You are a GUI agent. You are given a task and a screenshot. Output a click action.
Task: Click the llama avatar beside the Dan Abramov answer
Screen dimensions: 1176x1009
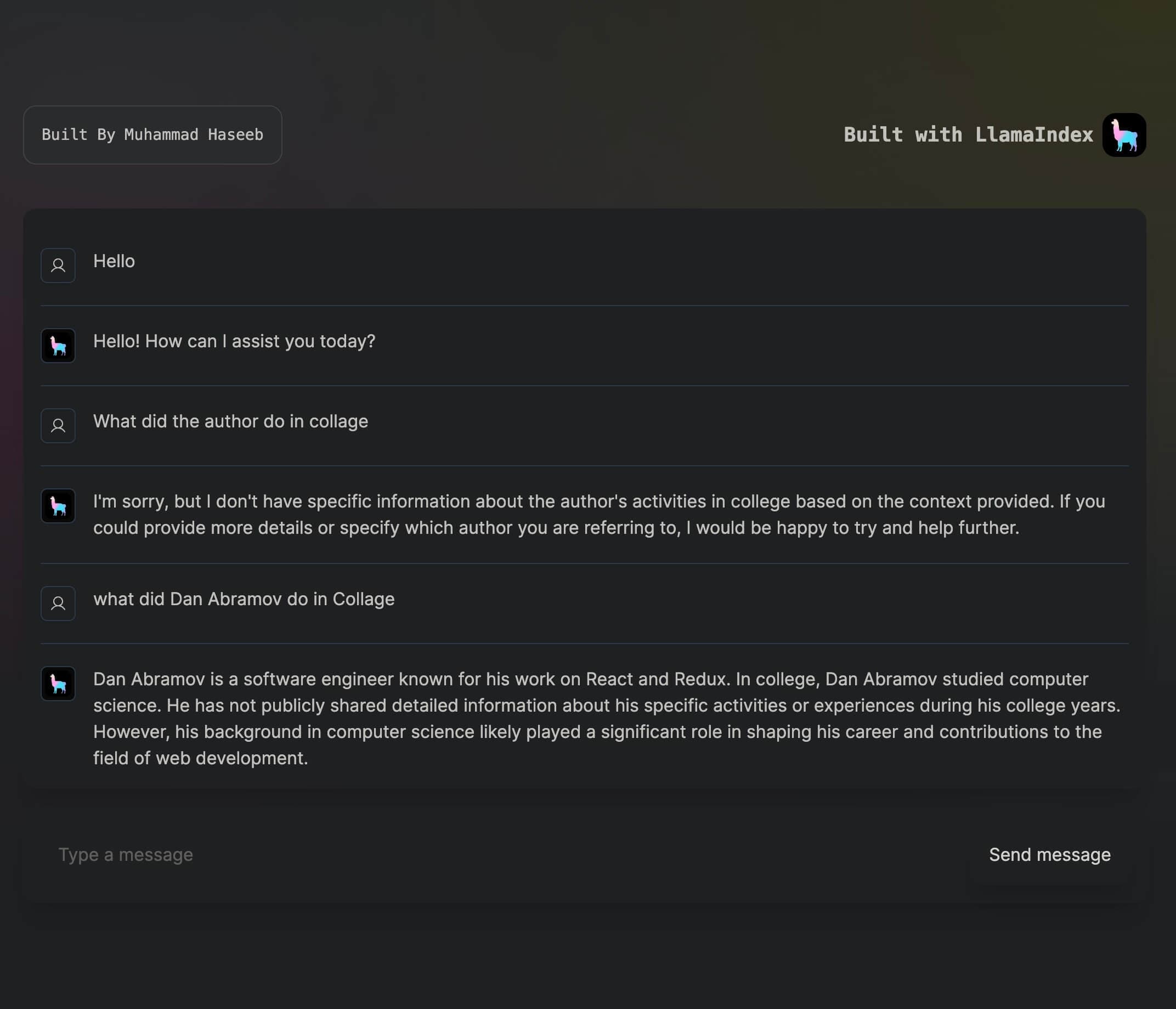click(x=58, y=683)
